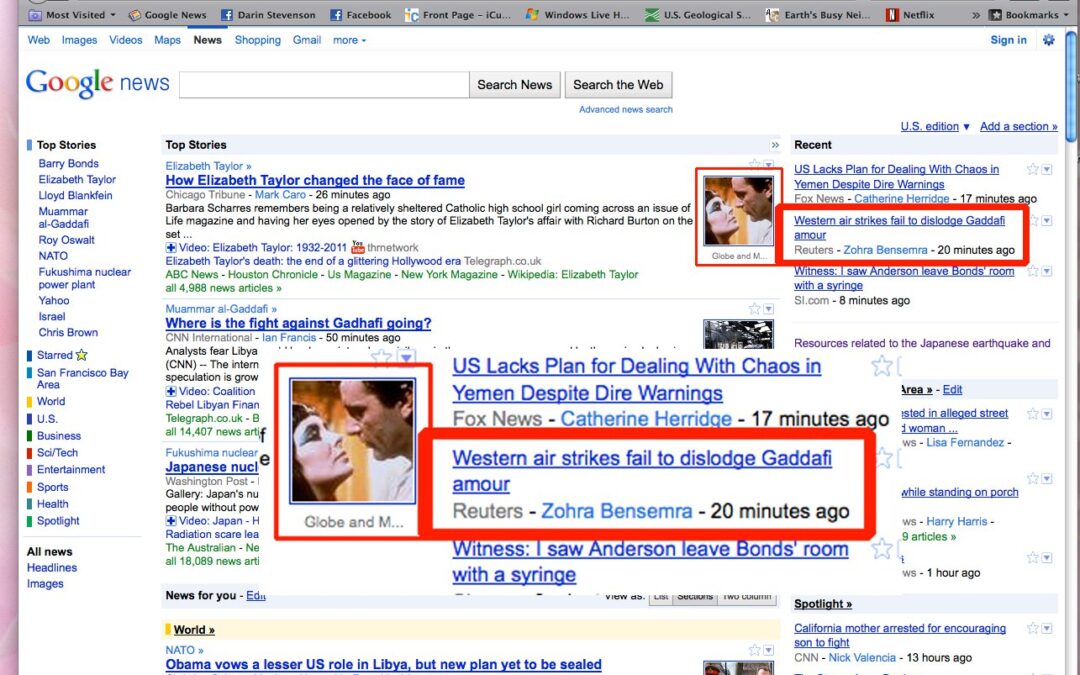Screen dimensions: 1080x675
Task: Expand the Japan video plus icon
Action: pos(171,521)
